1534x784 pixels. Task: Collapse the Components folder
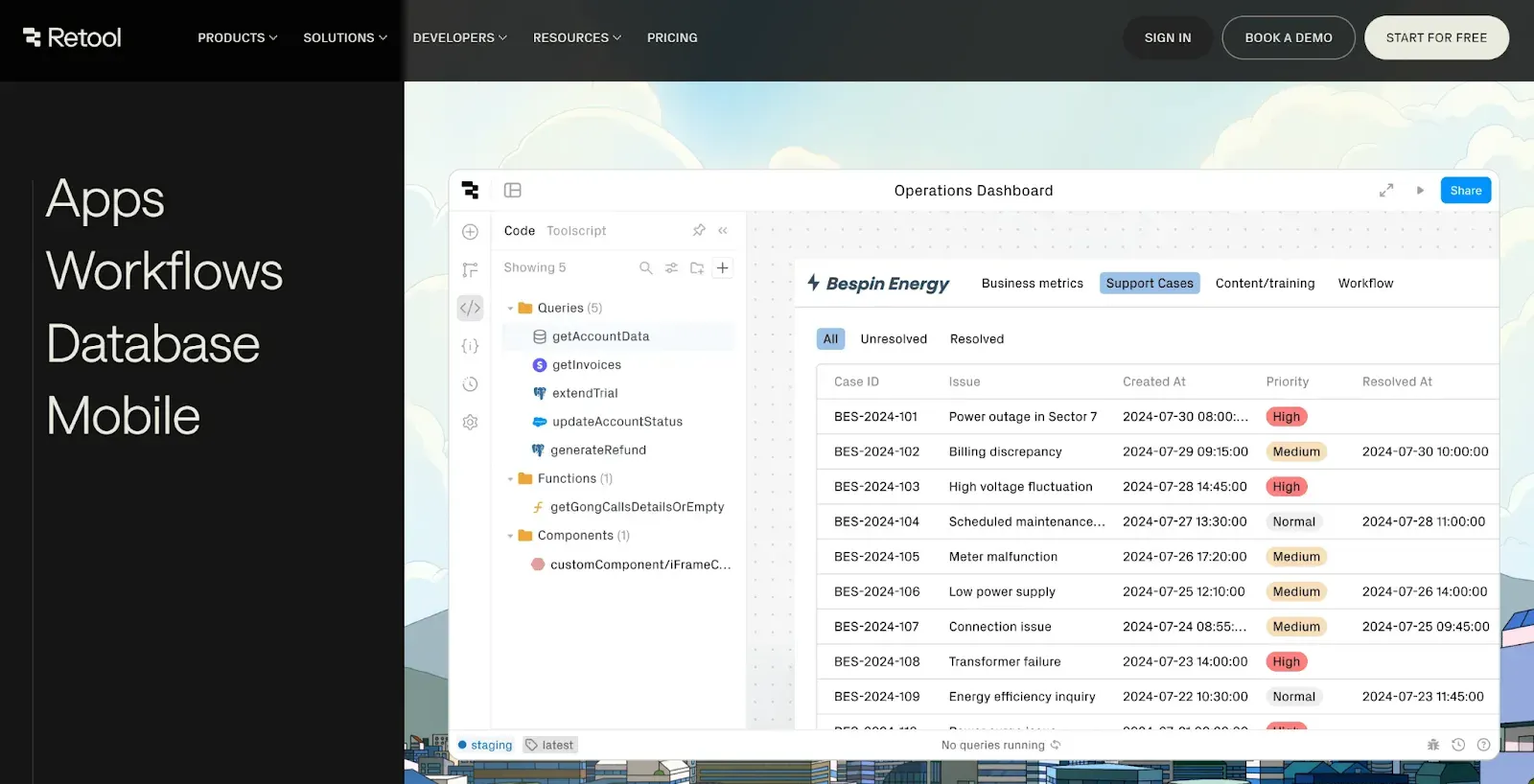point(510,536)
